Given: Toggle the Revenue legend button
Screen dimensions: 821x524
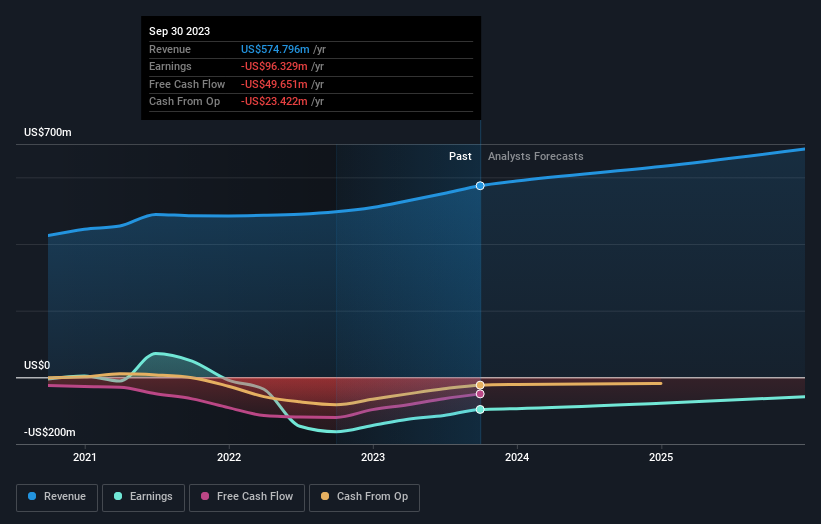Looking at the screenshot, I should coord(57,497).
